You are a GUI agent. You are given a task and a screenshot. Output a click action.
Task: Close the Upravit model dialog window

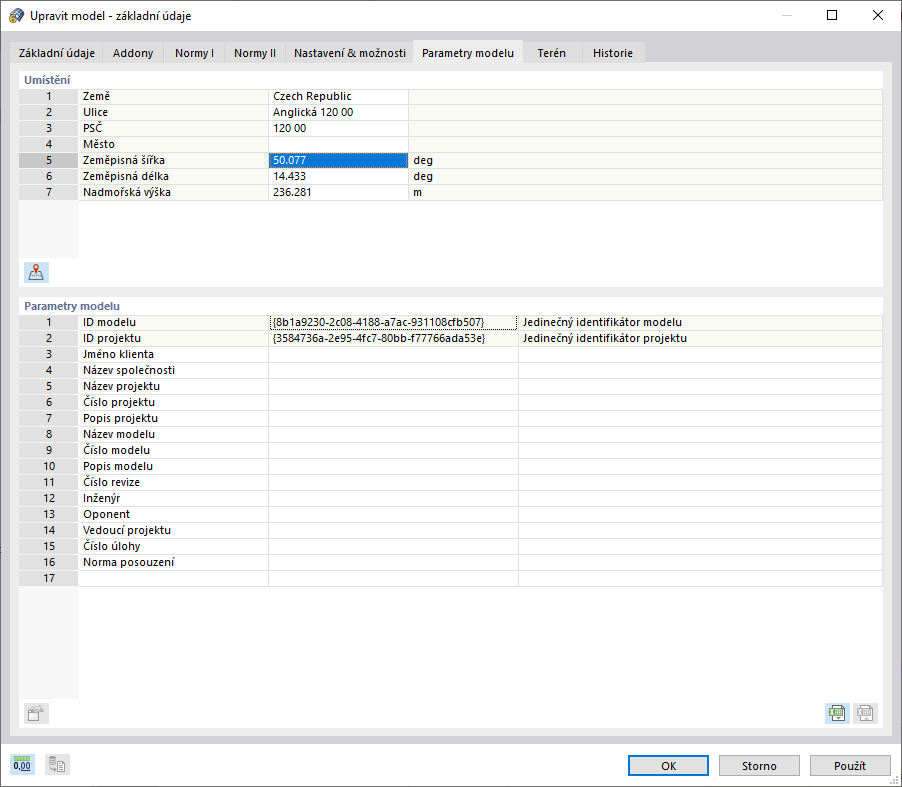(x=878, y=16)
